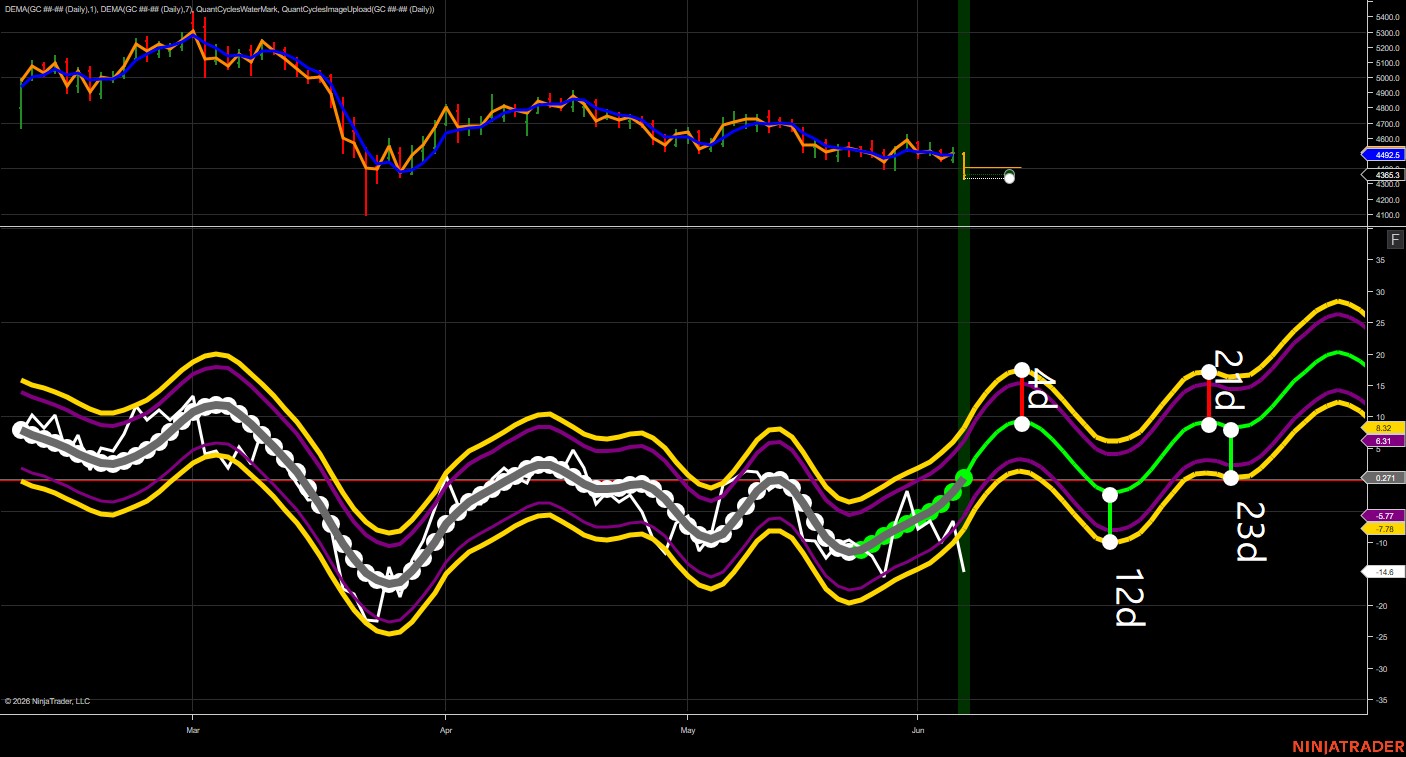Click the white dot atop the 21d red line
The image size is (1406, 757).
1209,372
